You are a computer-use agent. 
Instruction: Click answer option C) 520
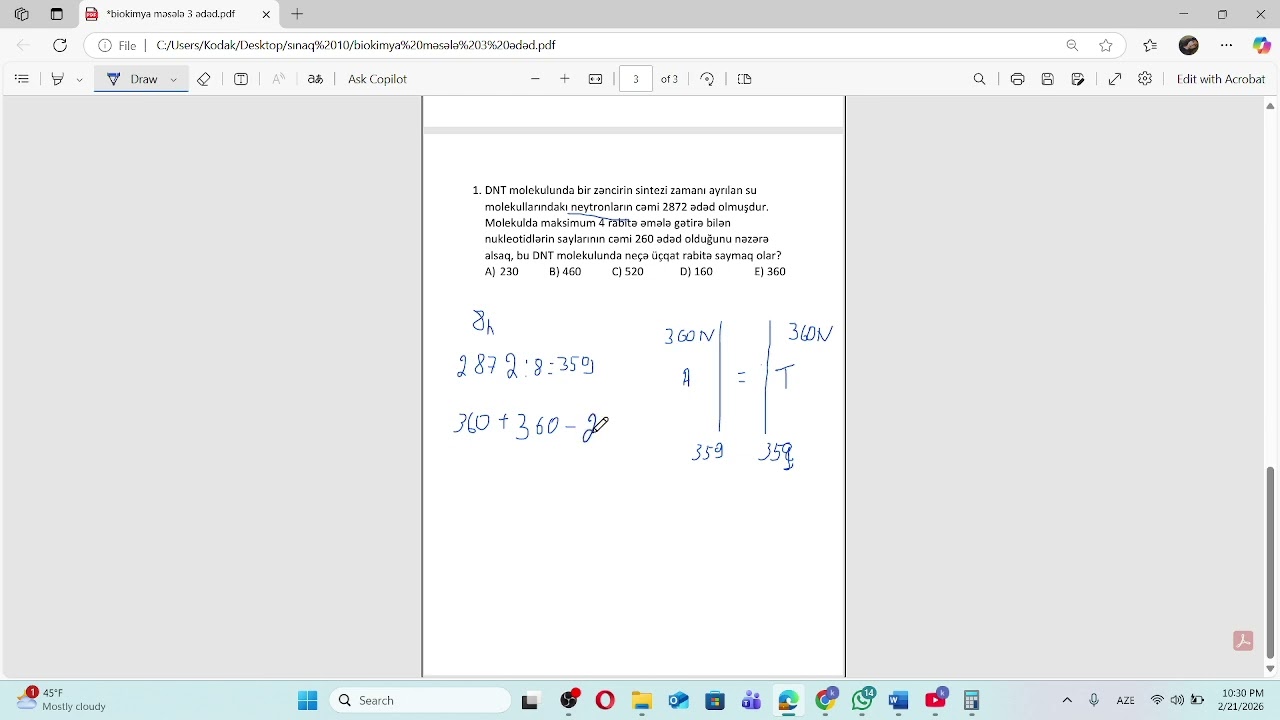(628, 272)
